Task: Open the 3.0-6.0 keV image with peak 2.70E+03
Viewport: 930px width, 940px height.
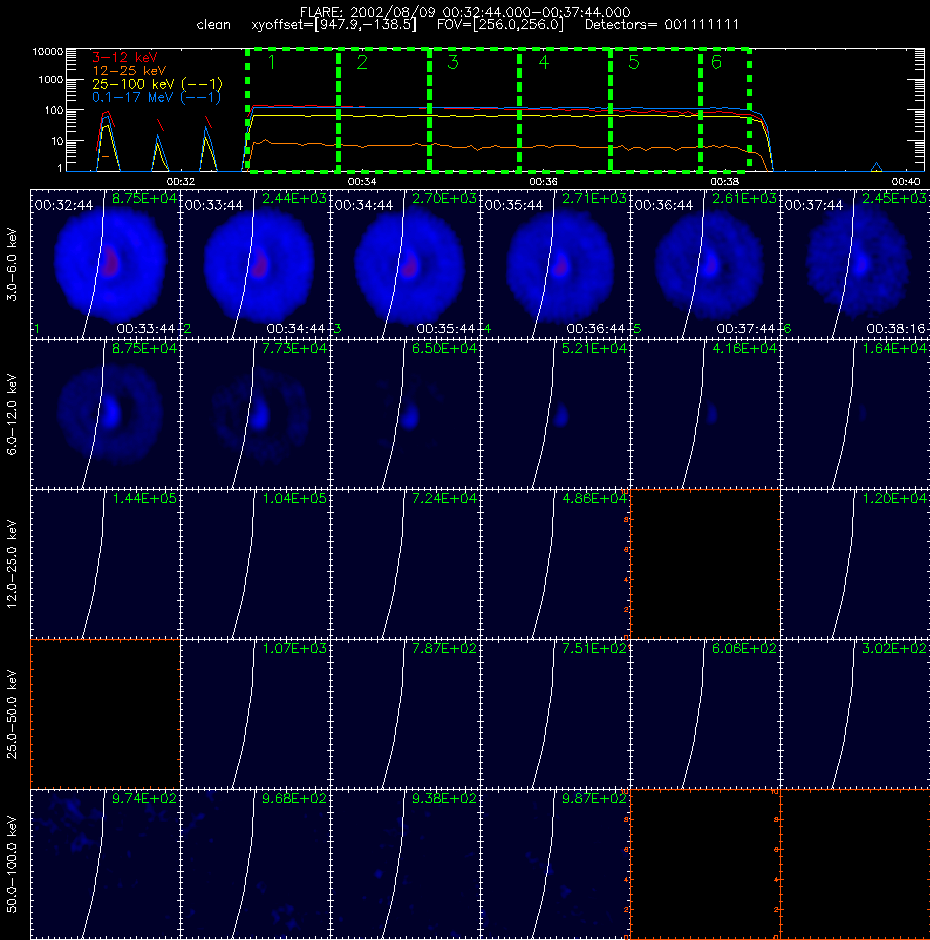Action: [405, 264]
